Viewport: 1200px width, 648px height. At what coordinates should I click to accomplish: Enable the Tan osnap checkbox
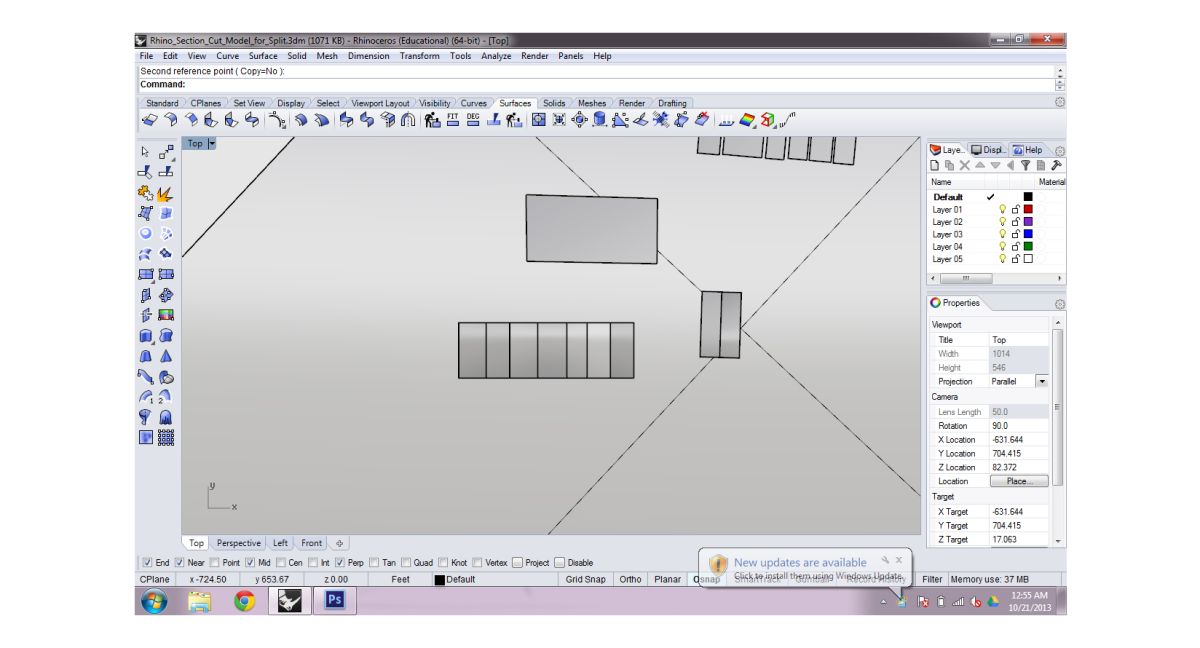375,562
